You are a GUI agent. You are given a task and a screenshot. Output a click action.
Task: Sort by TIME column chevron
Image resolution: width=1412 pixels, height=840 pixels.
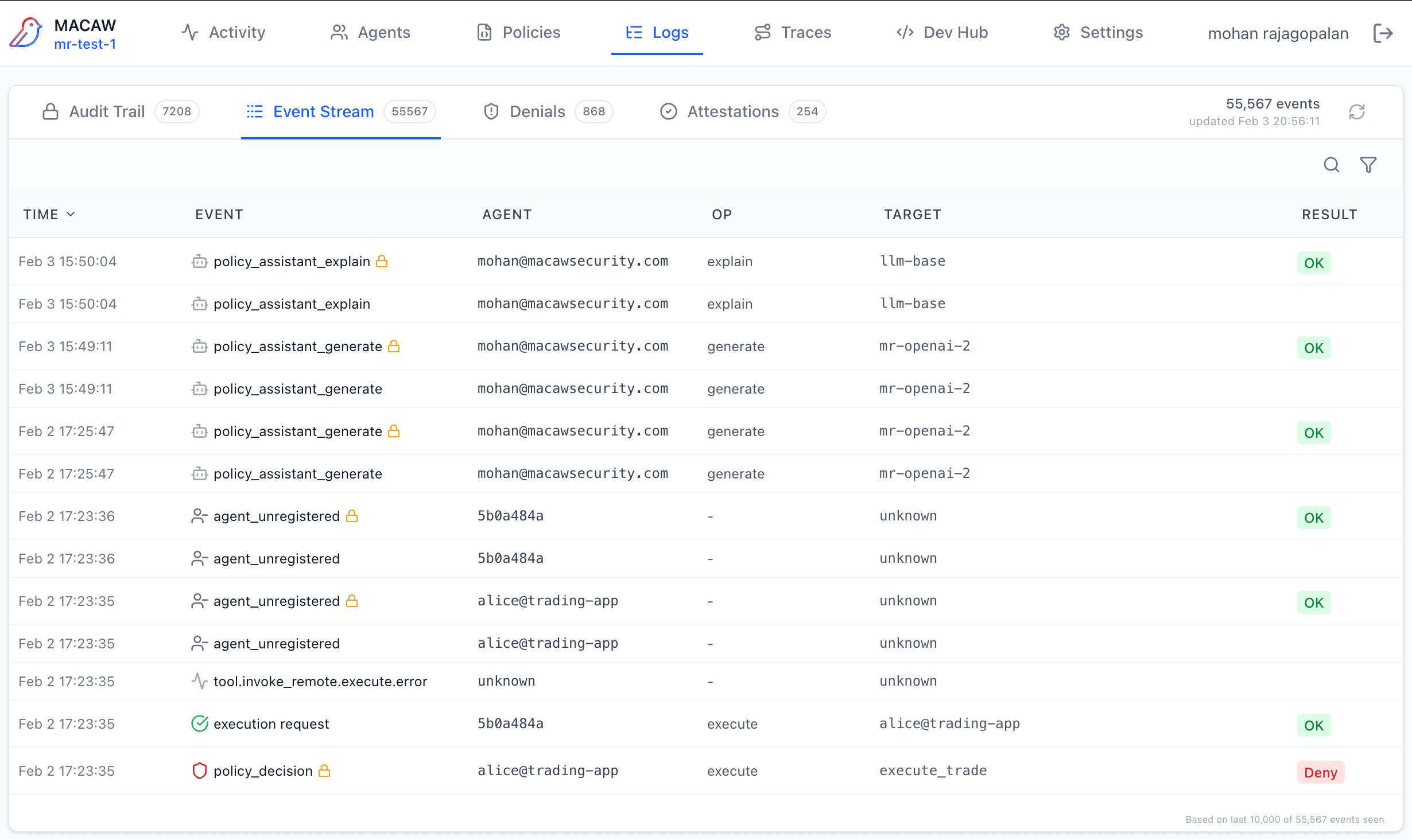(x=71, y=214)
